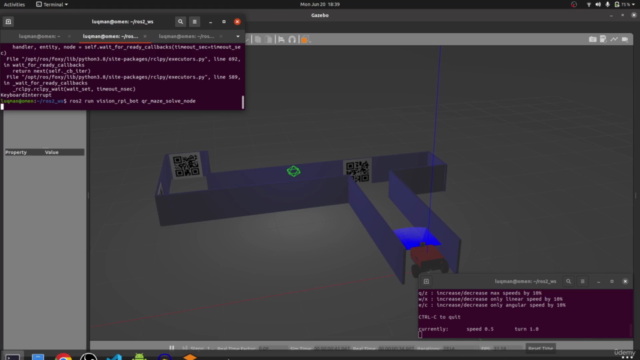
Task: Click the red recording indicator in top bar
Action: 574,4
